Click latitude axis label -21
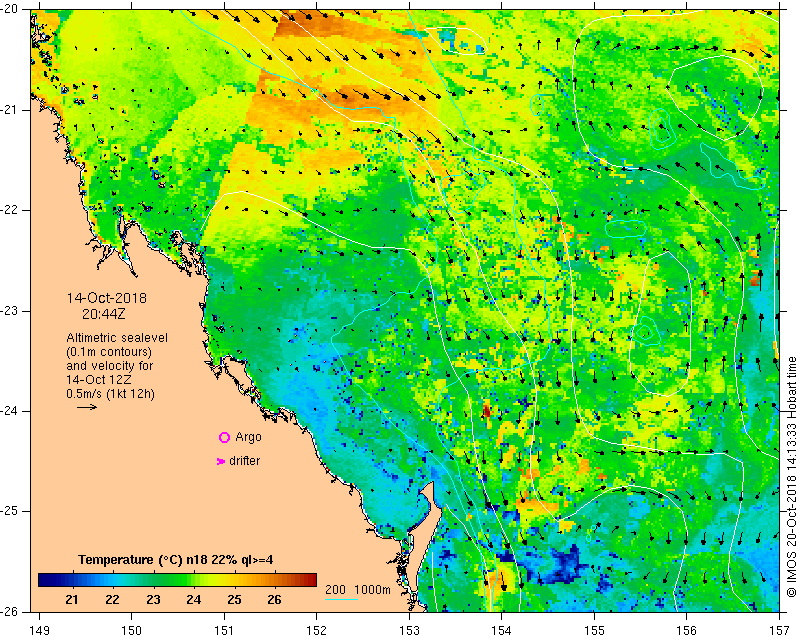The width and height of the screenshot is (800, 640). 11,110
